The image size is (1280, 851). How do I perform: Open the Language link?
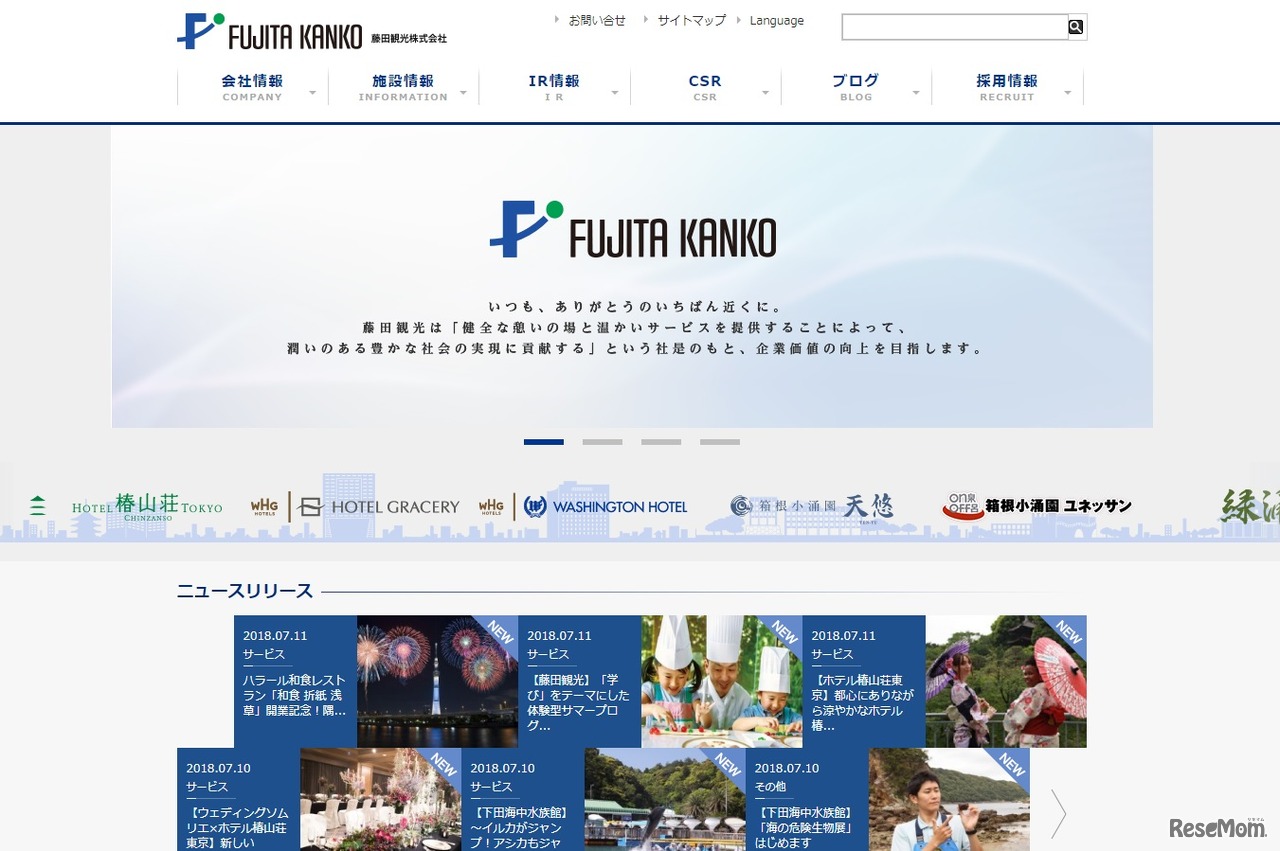(x=777, y=20)
